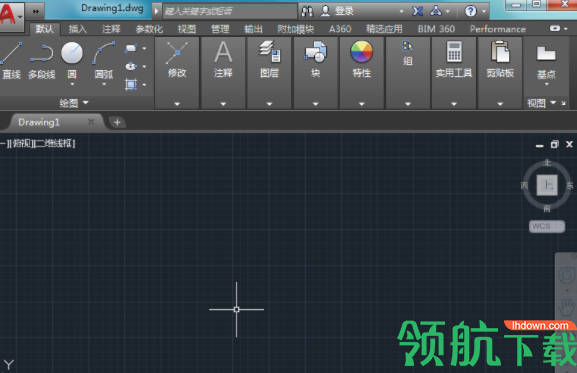Image resolution: width=577 pixels, height=373 pixels.
Task: Click the viewport label [俯视][二维线框]
Action: tap(38, 143)
